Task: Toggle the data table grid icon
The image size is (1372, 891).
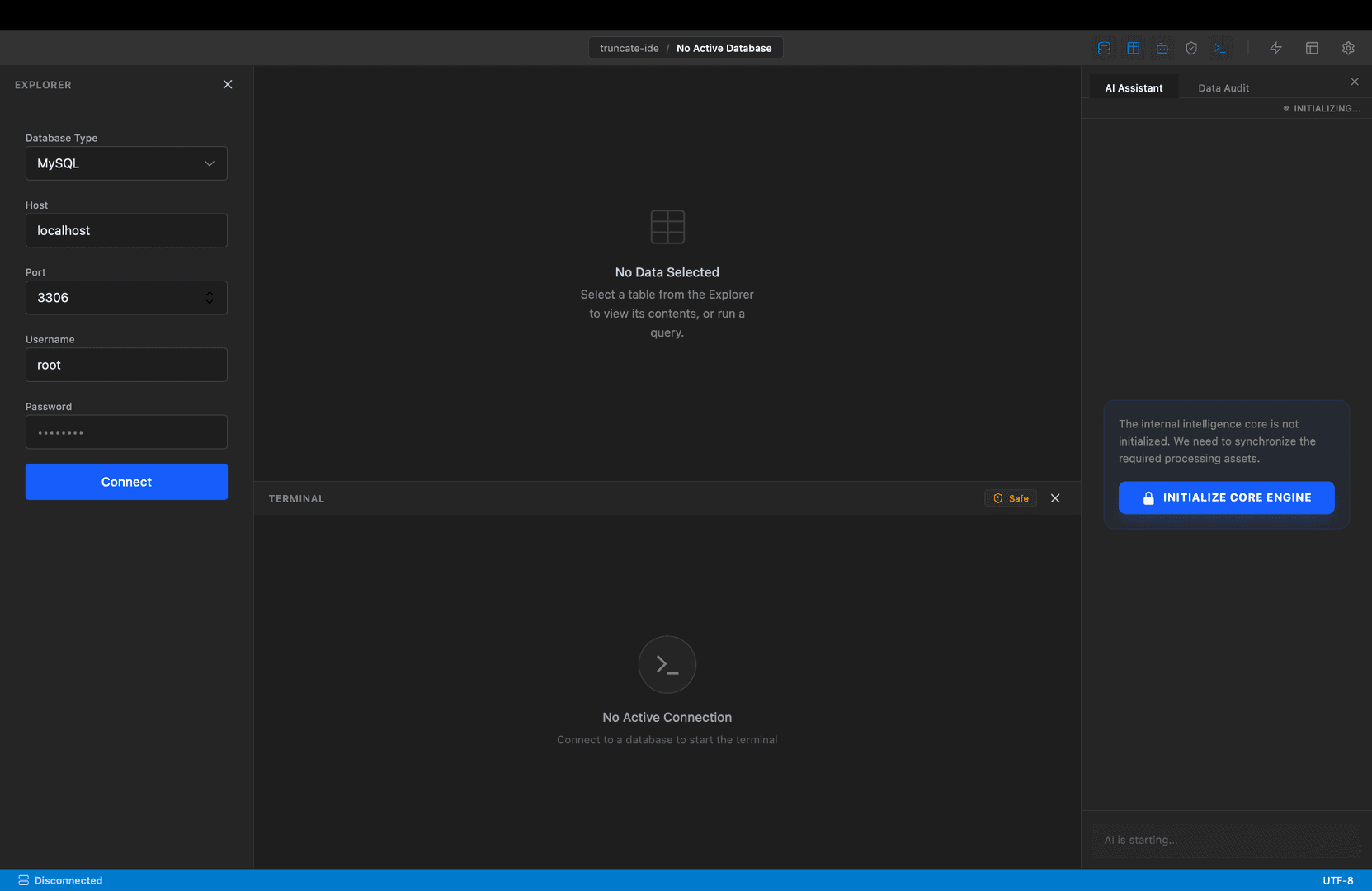Action: (x=1134, y=48)
